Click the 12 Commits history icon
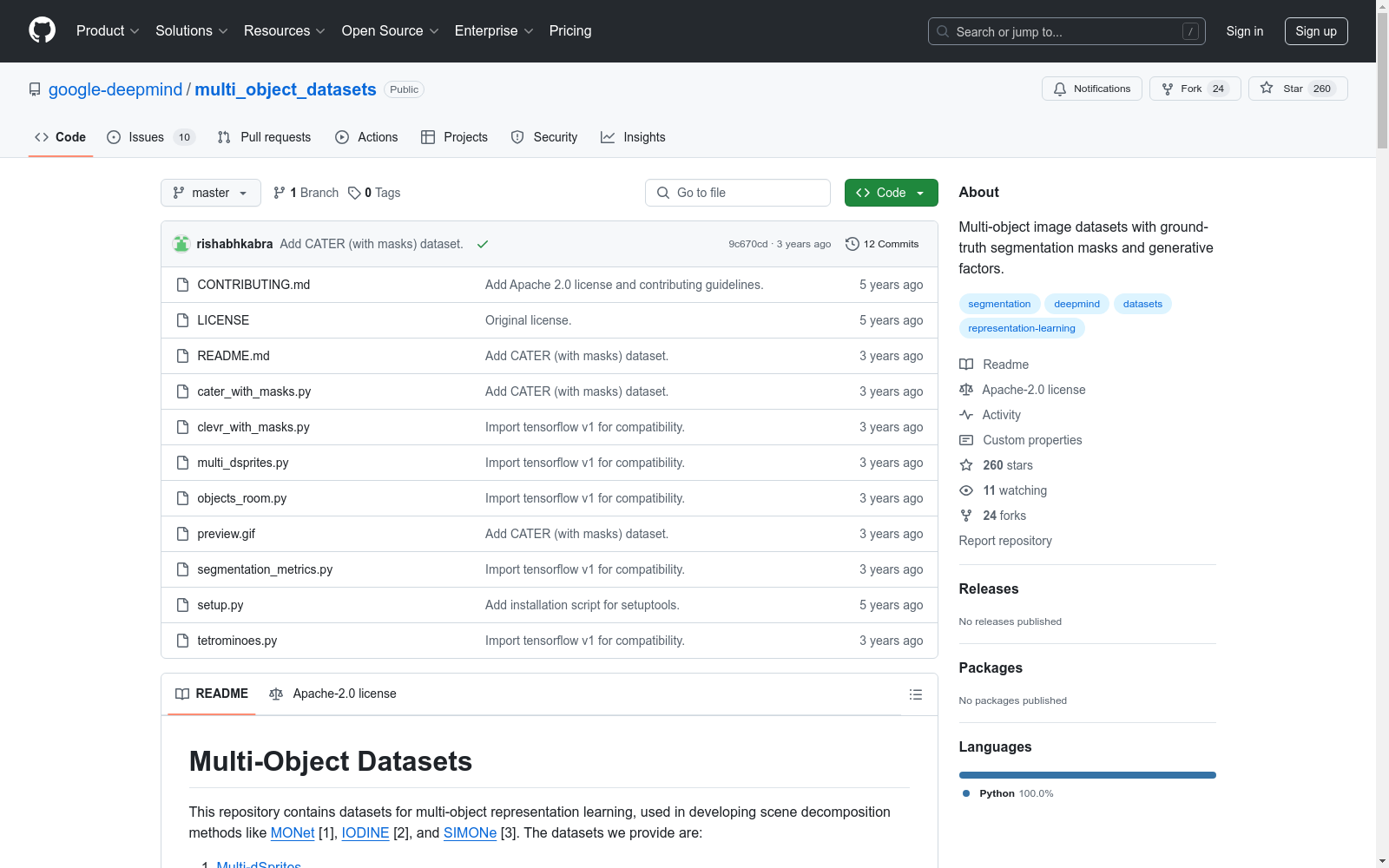 pyautogui.click(x=852, y=244)
